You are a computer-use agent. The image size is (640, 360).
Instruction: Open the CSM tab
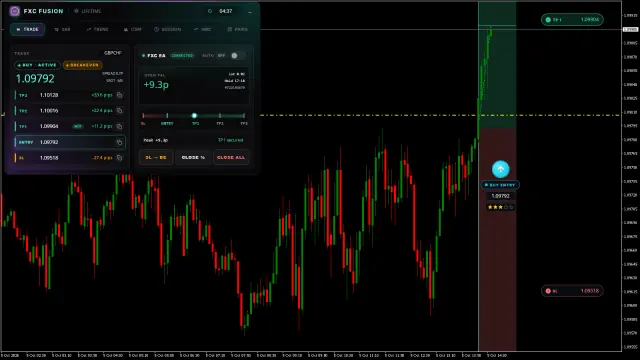click(132, 29)
